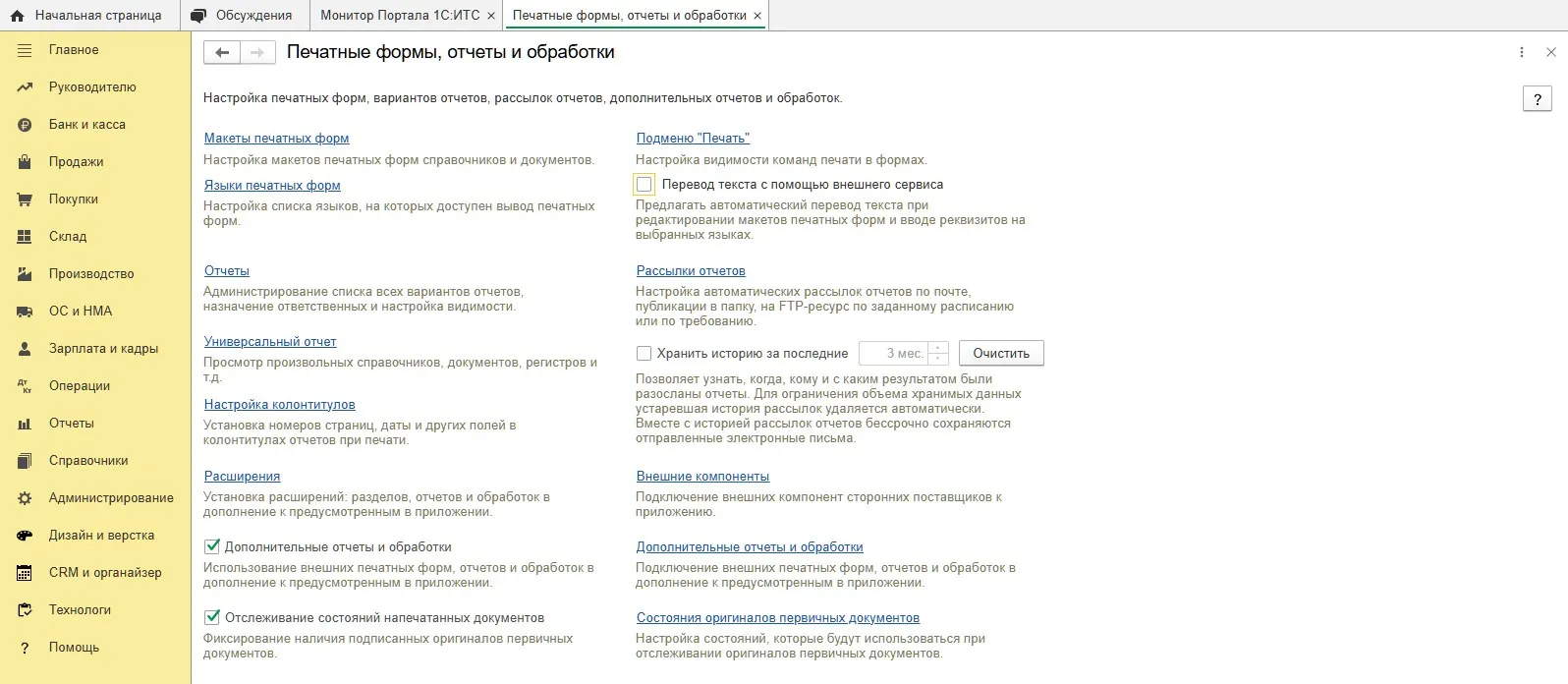Click the Покупки cart icon
Screen dimensions: 1568x684
26,199
